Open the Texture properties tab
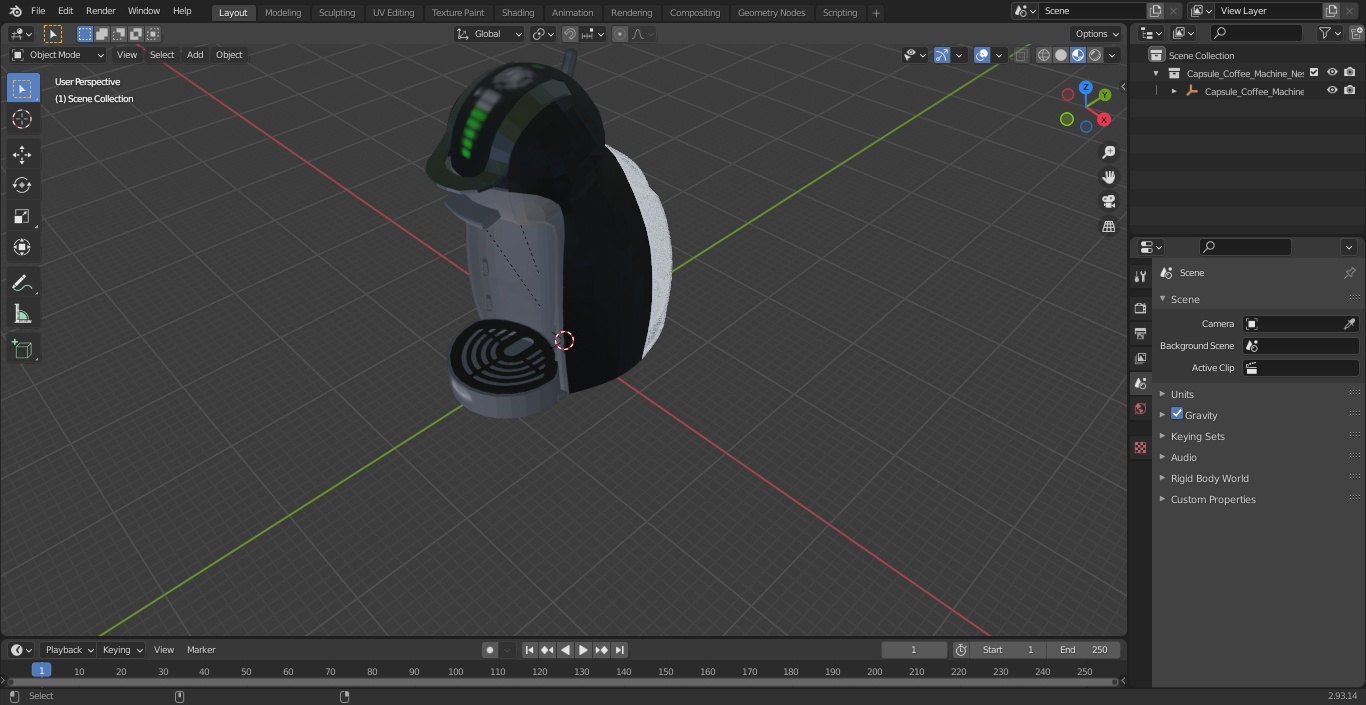Image resolution: width=1366 pixels, height=705 pixels. click(x=1140, y=447)
